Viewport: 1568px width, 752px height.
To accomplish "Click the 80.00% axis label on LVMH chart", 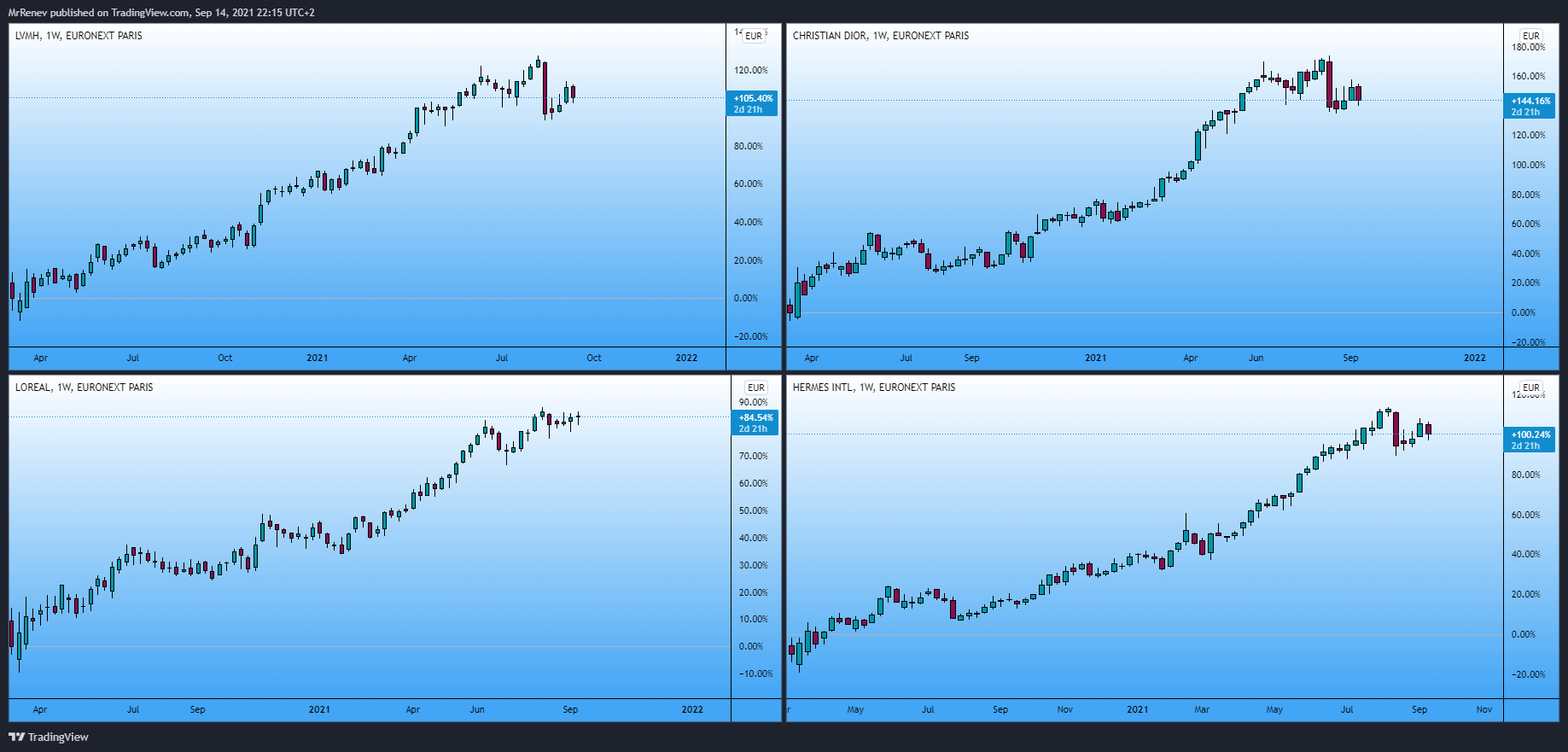I will (749, 147).
